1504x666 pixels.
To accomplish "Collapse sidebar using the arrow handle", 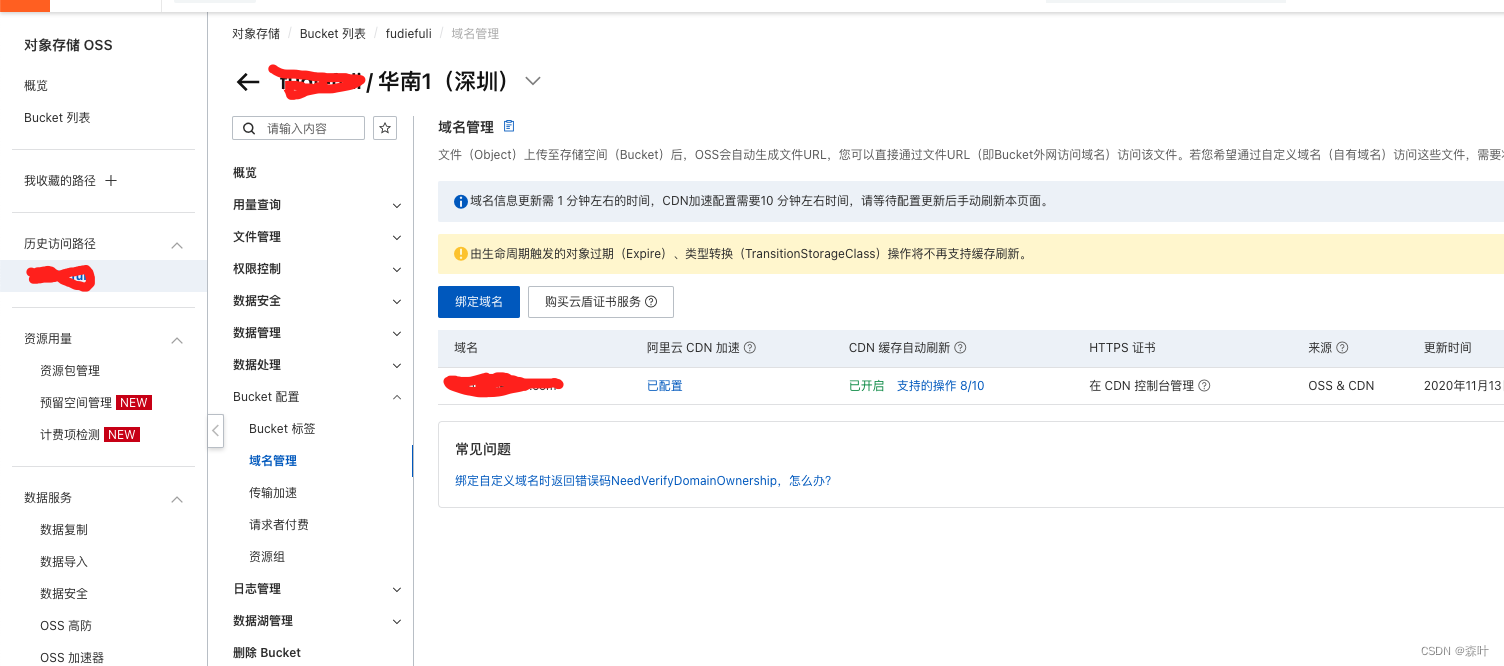I will [x=215, y=431].
